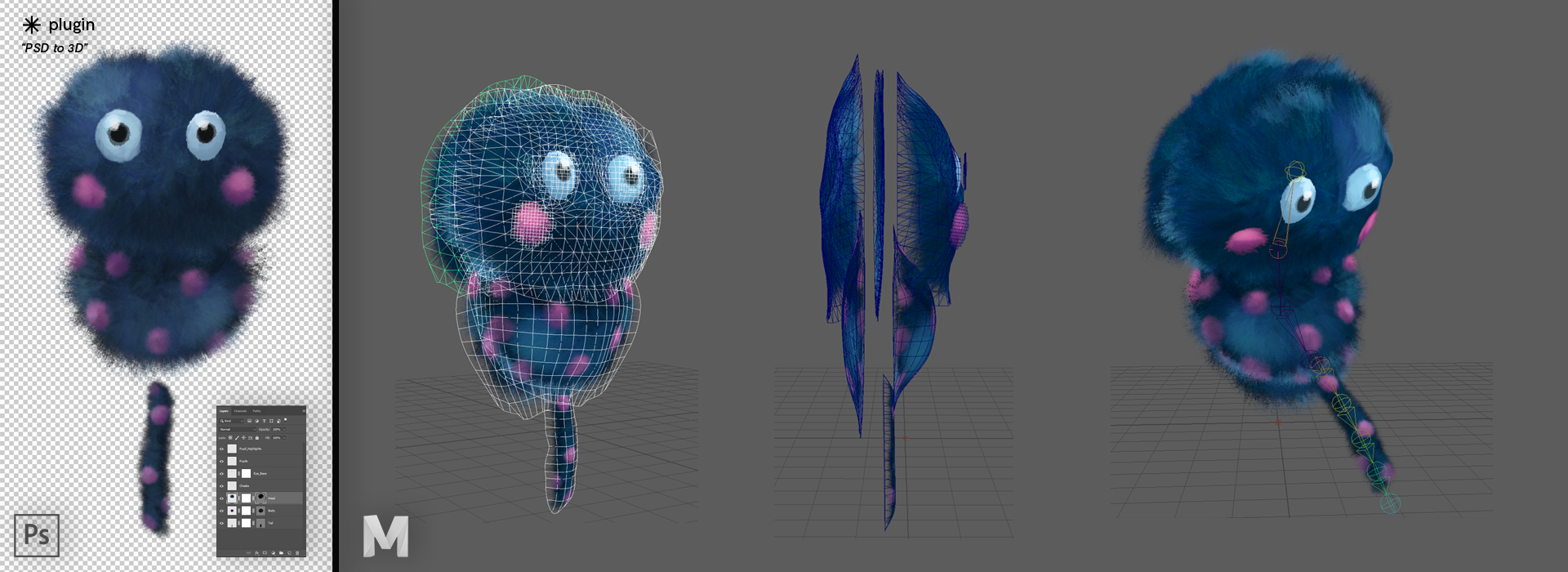Hide the Tail layer with eye icon
The width and height of the screenshot is (1568, 572).
coord(221,523)
